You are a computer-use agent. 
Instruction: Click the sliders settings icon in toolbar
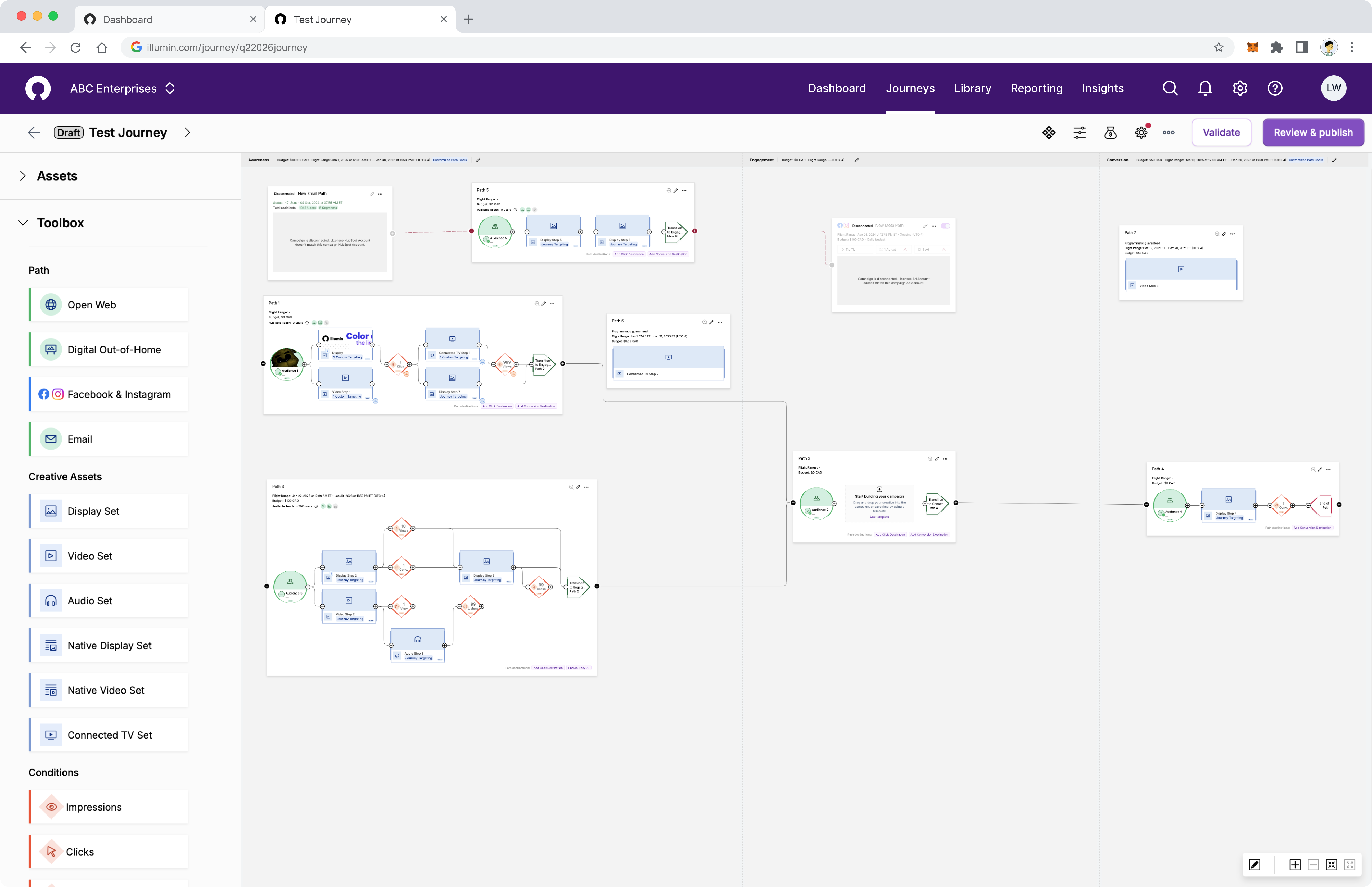click(1080, 132)
